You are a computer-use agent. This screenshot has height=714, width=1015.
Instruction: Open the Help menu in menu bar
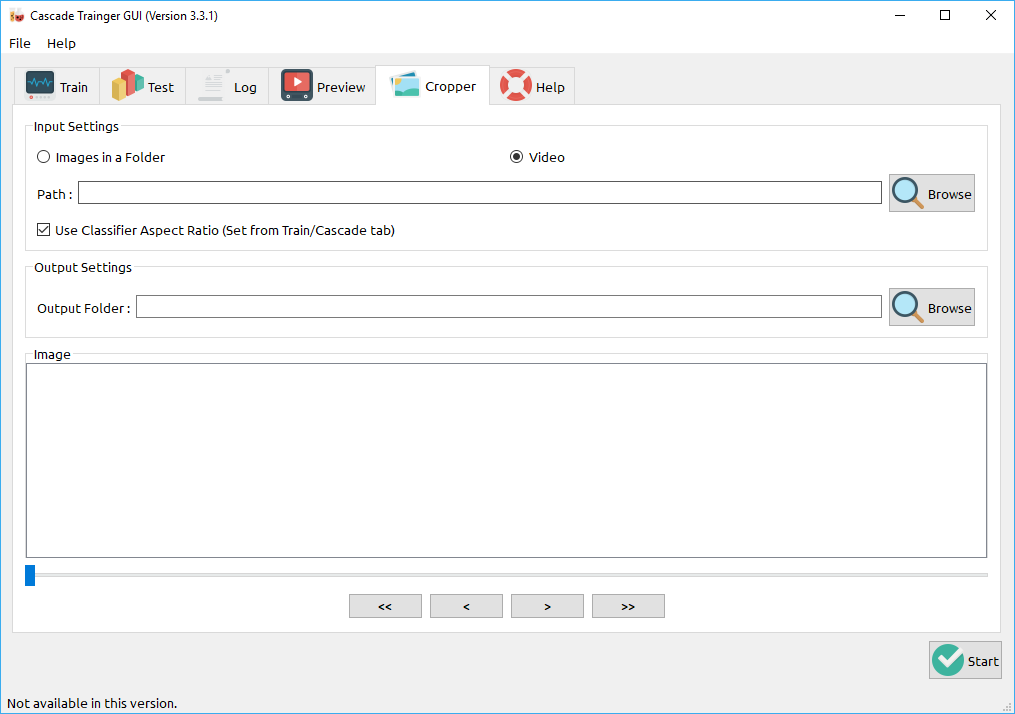tap(61, 43)
